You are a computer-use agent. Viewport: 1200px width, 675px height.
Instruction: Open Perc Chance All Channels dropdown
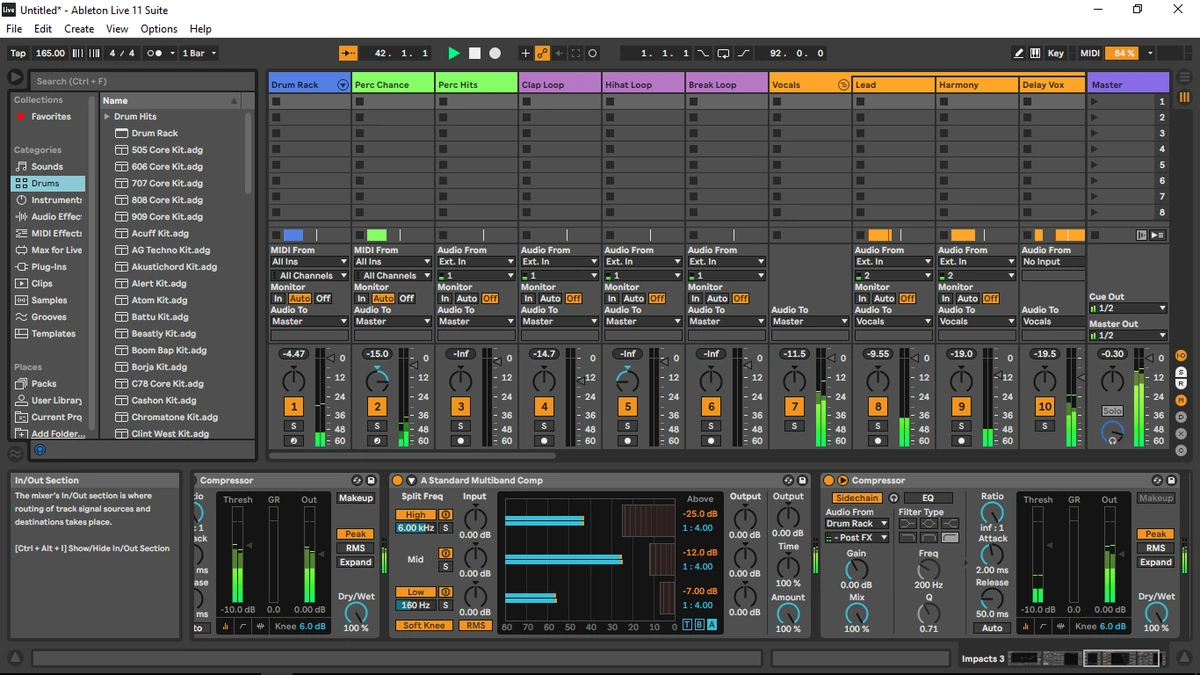(x=393, y=275)
